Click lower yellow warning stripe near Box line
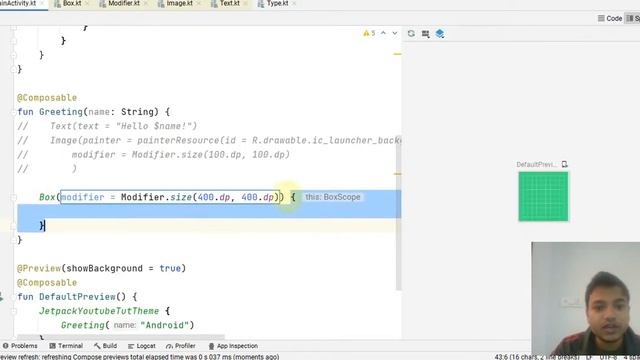The width and height of the screenshot is (640, 360). tap(398, 174)
